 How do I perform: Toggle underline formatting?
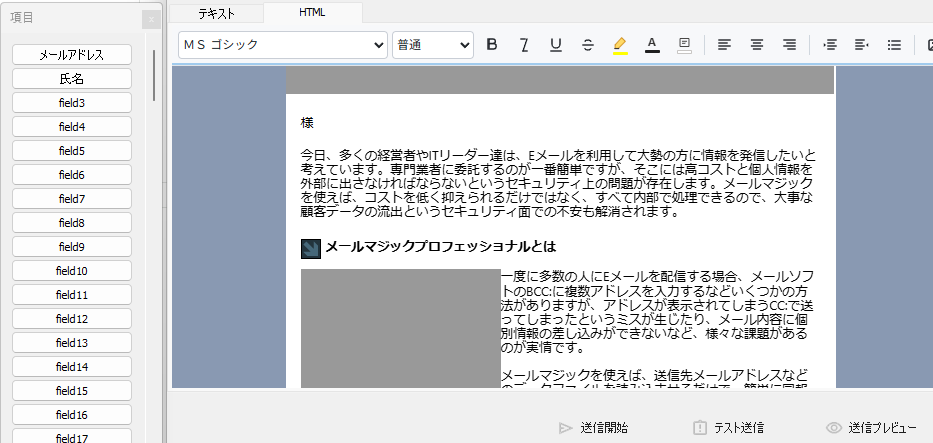pyautogui.click(x=556, y=45)
